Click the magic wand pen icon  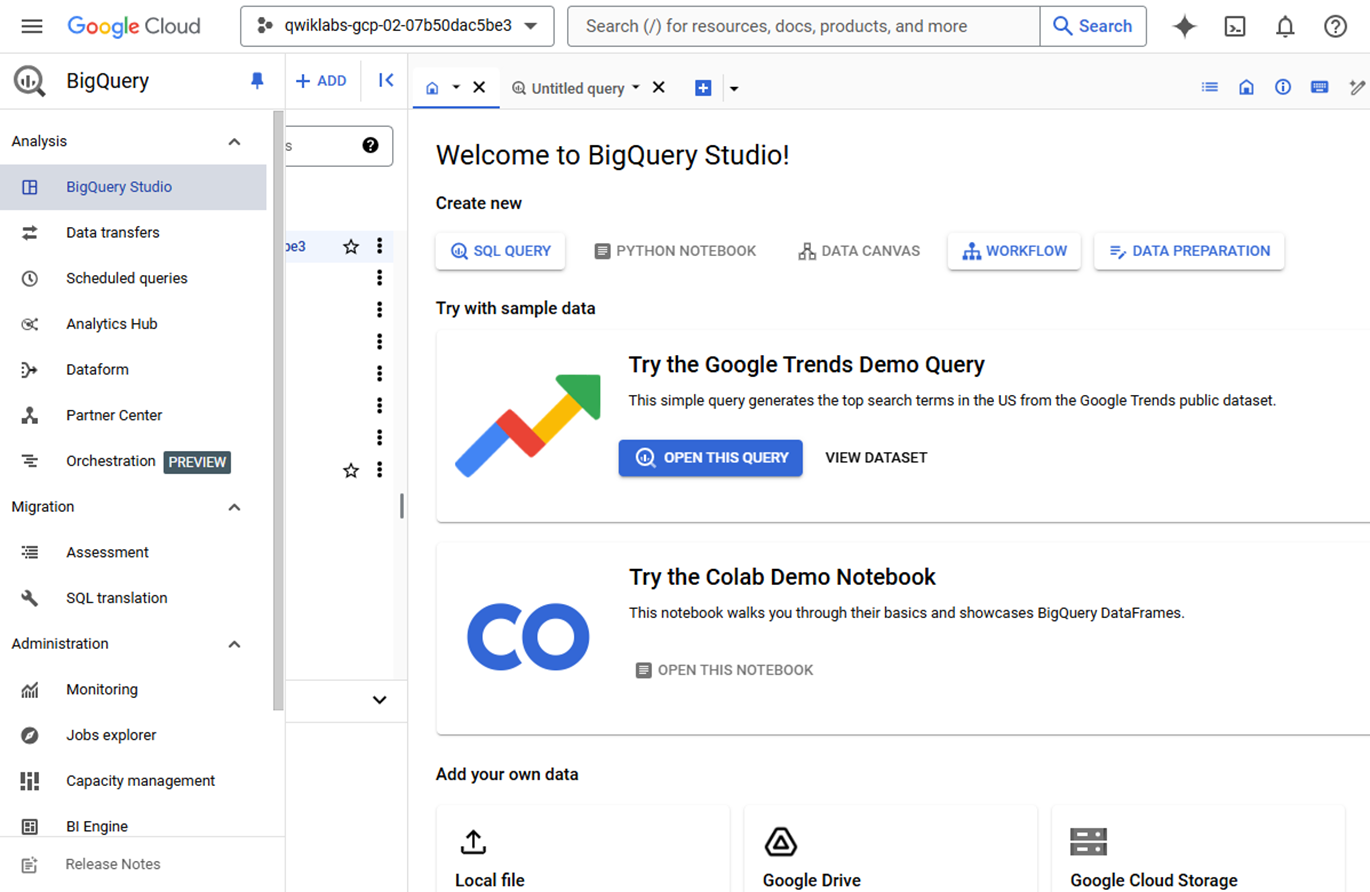click(x=1357, y=87)
